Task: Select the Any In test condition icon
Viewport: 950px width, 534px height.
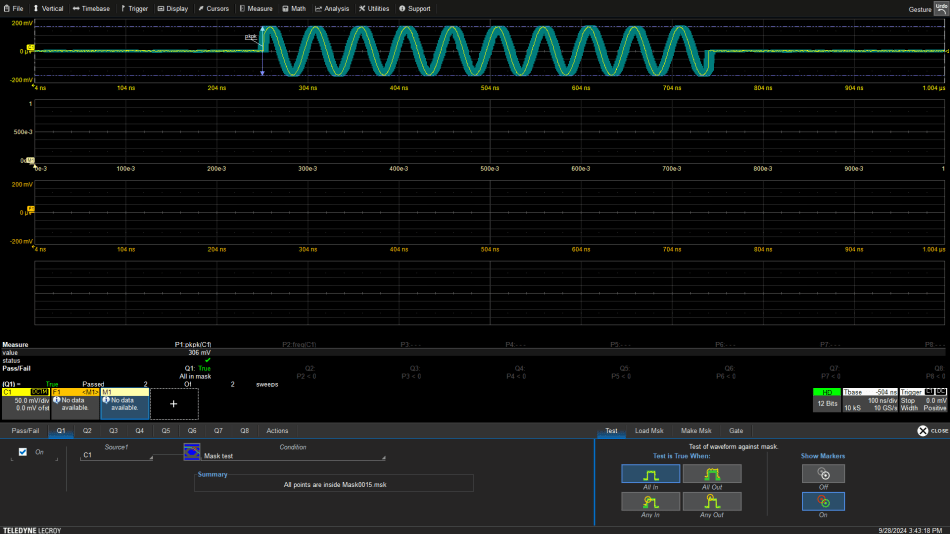Action: (x=650, y=502)
